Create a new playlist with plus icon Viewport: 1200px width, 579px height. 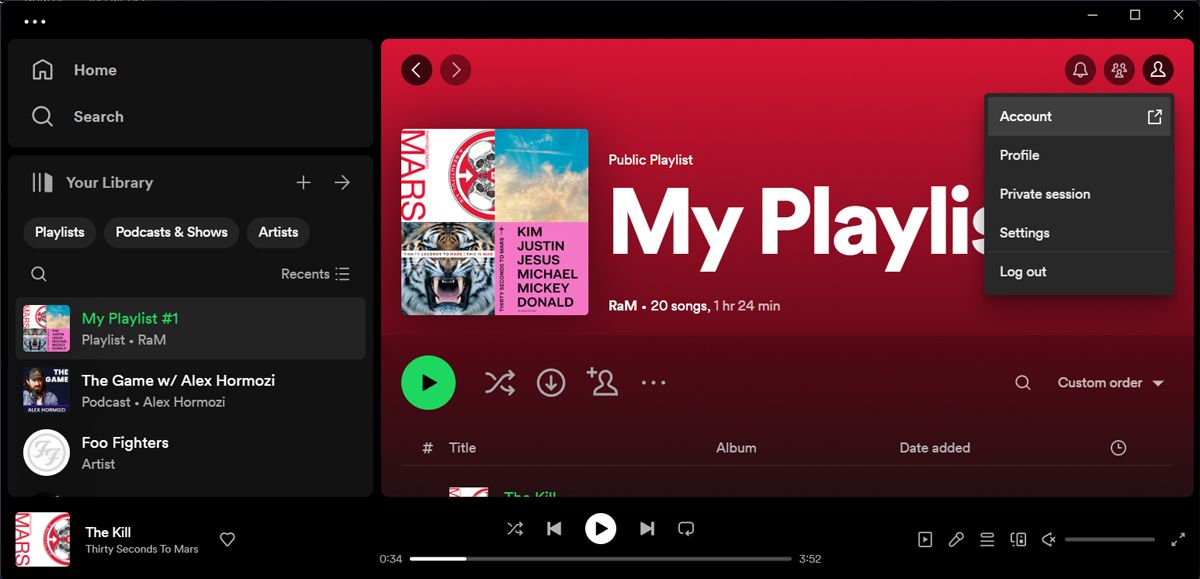coord(304,182)
